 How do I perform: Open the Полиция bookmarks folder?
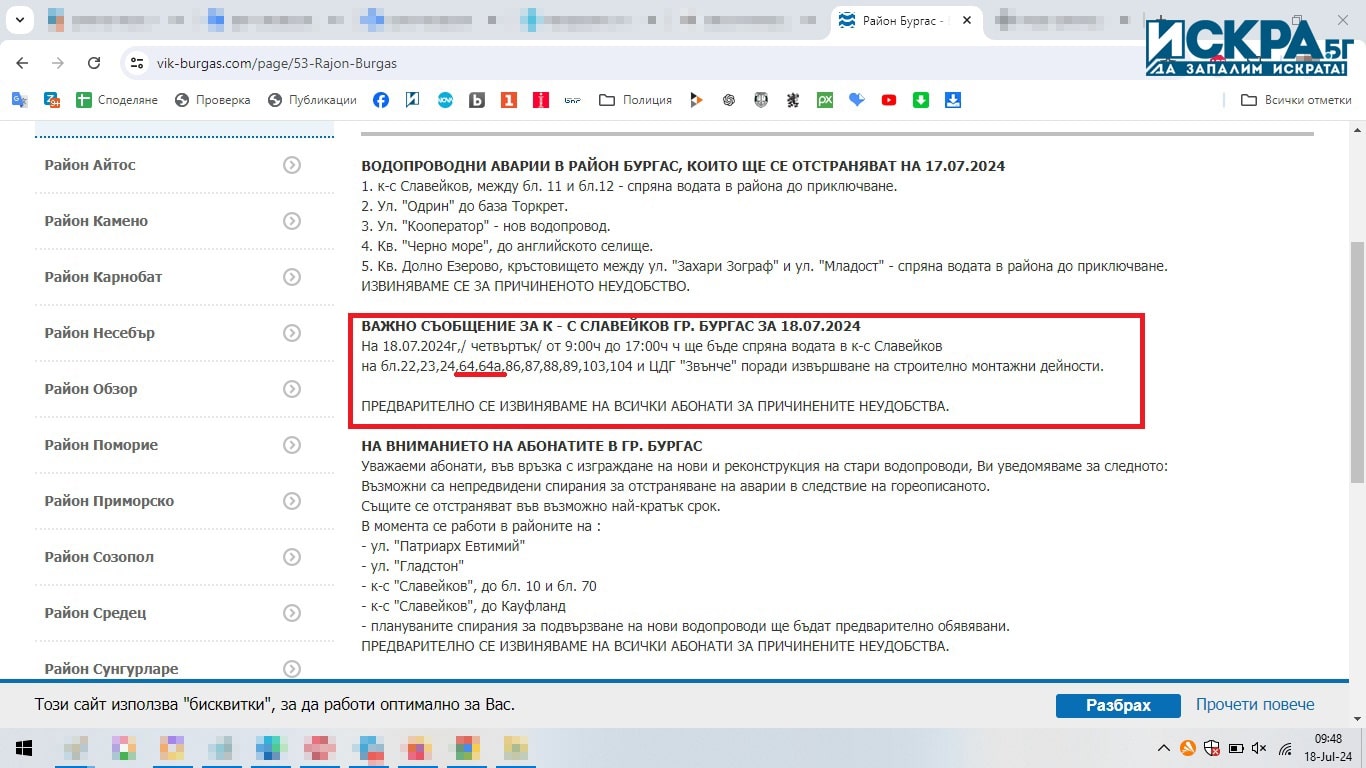tap(635, 100)
